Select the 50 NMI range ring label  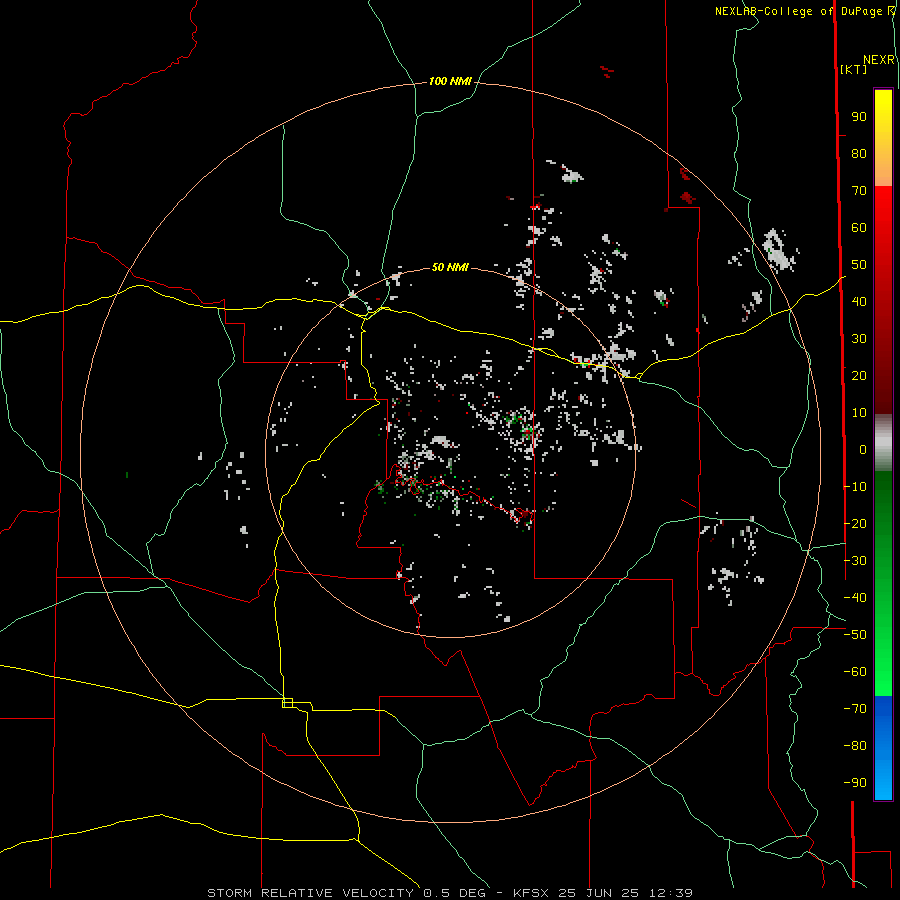[450, 267]
